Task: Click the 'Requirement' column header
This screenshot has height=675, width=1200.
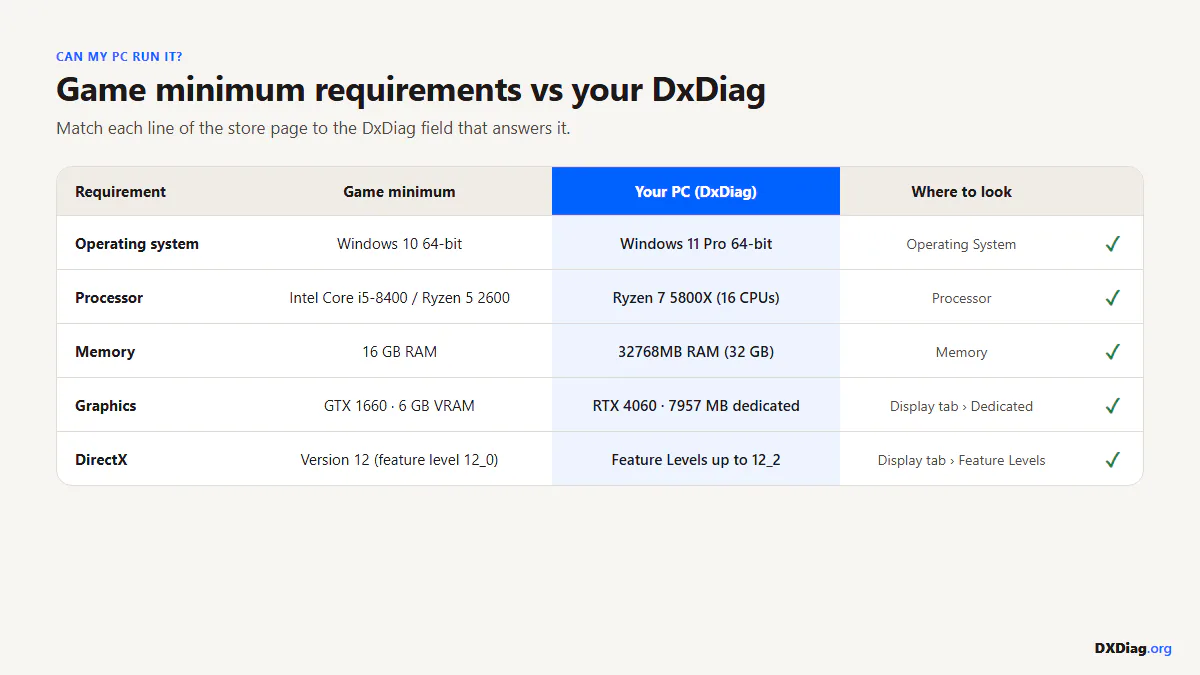Action: 121,191
